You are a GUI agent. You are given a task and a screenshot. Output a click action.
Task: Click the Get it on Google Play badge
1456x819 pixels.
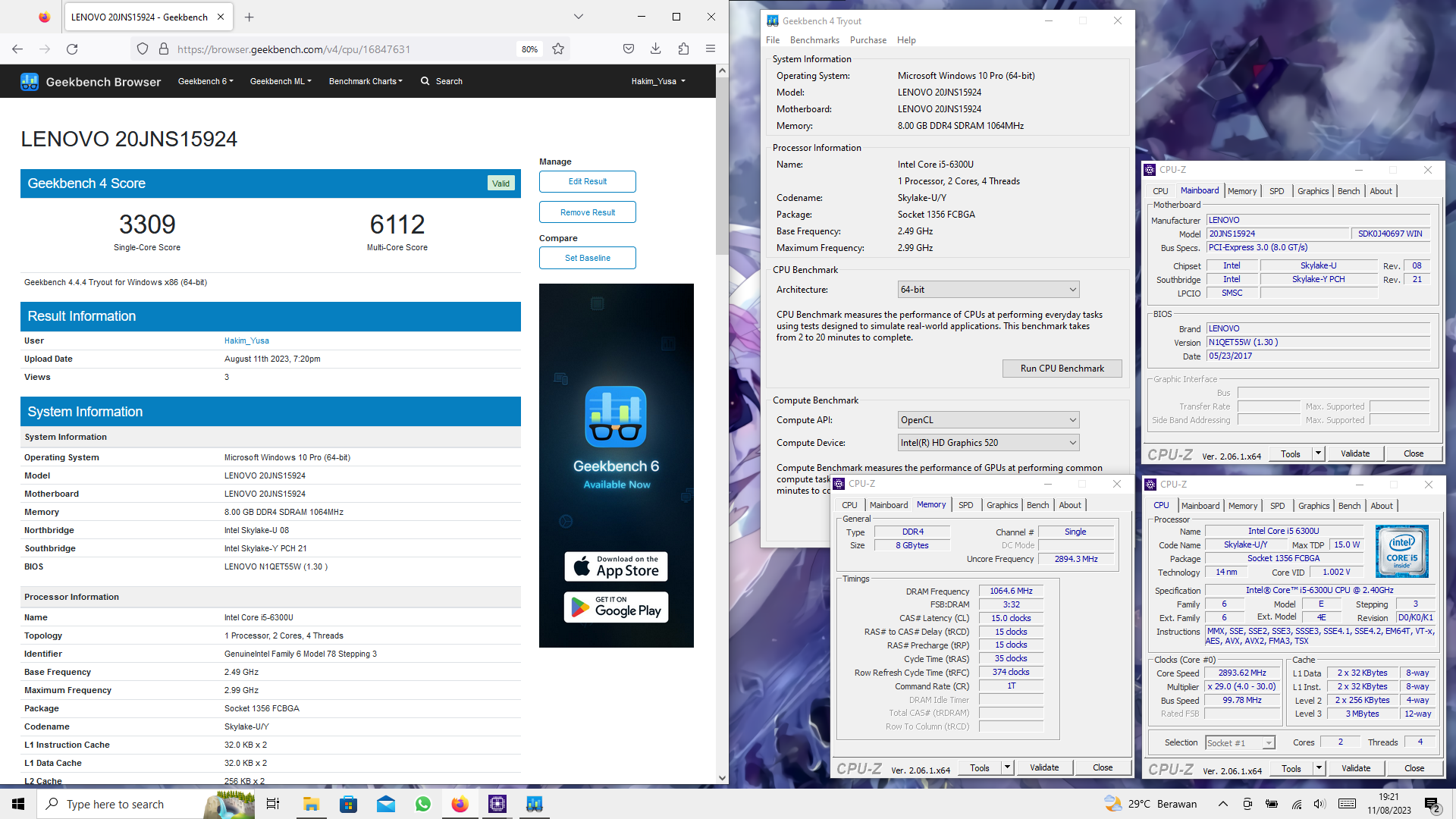616,607
